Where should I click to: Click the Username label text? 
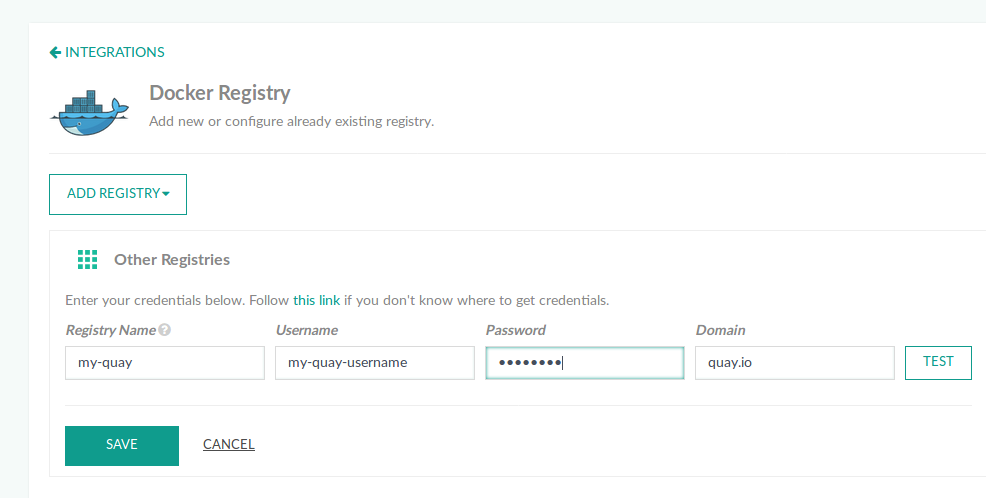pos(306,330)
